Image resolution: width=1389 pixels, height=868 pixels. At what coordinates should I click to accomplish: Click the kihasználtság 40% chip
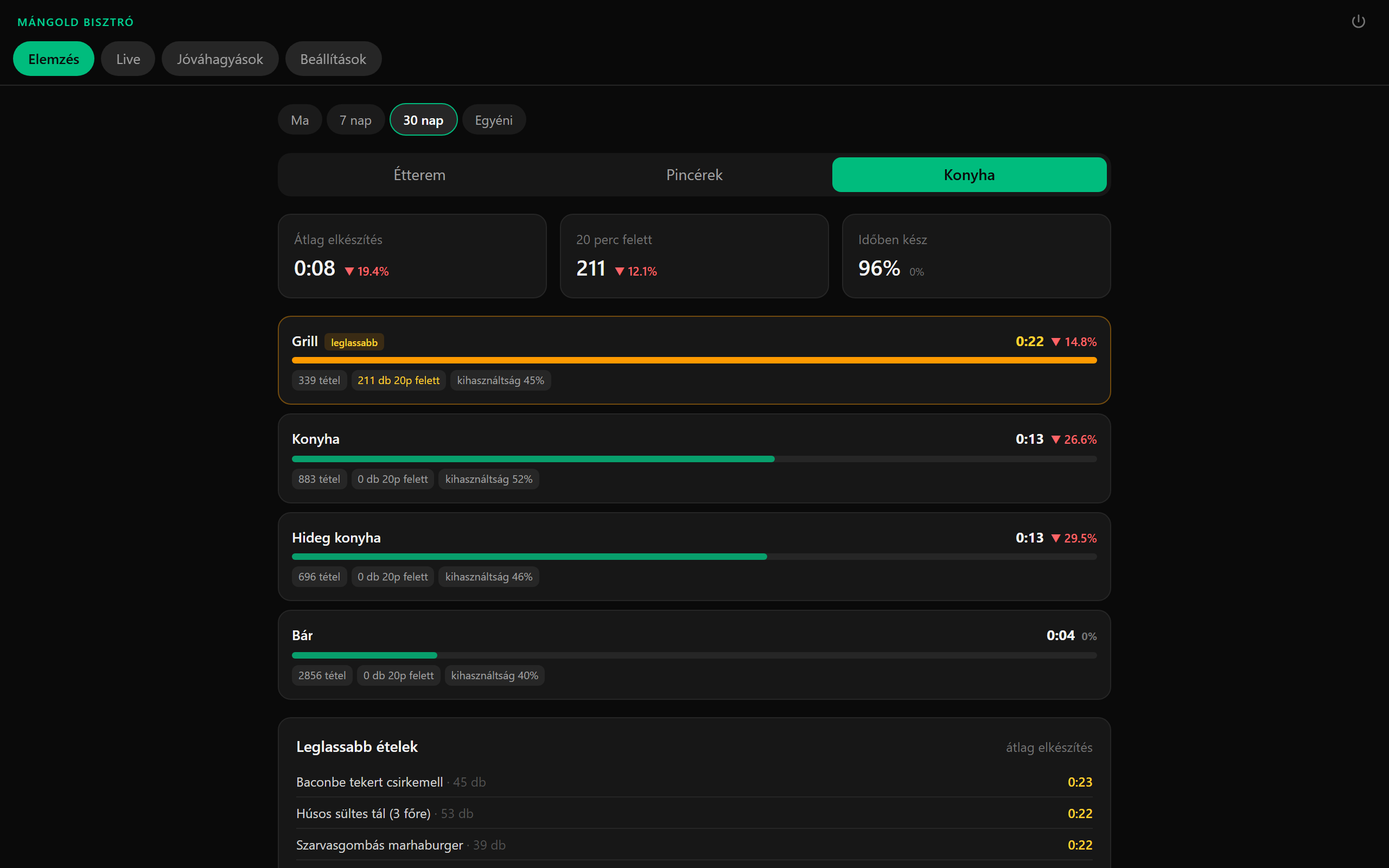[x=495, y=676]
